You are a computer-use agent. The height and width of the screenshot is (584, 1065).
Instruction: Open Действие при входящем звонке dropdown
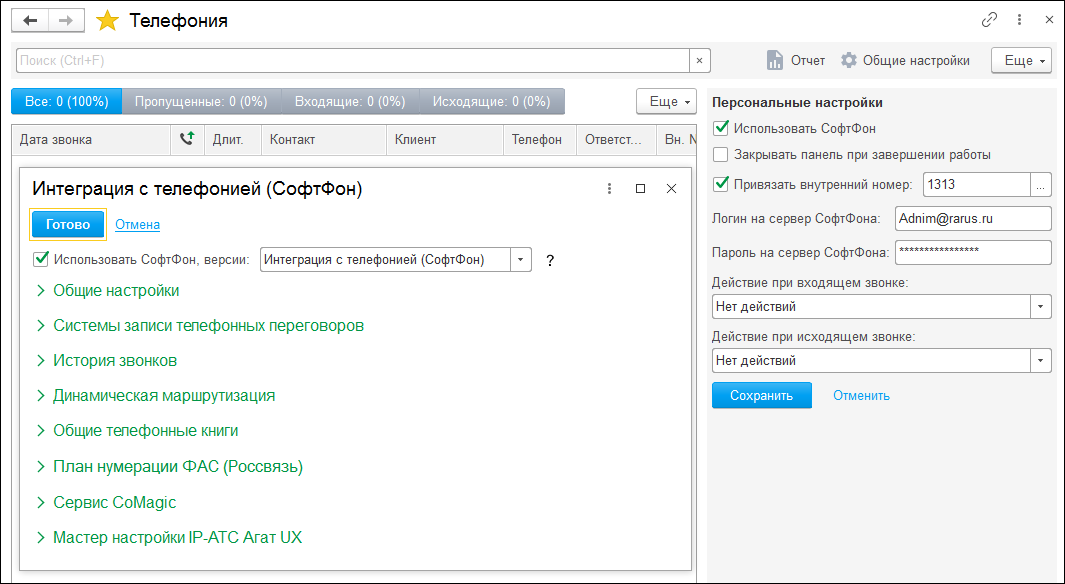point(1041,307)
